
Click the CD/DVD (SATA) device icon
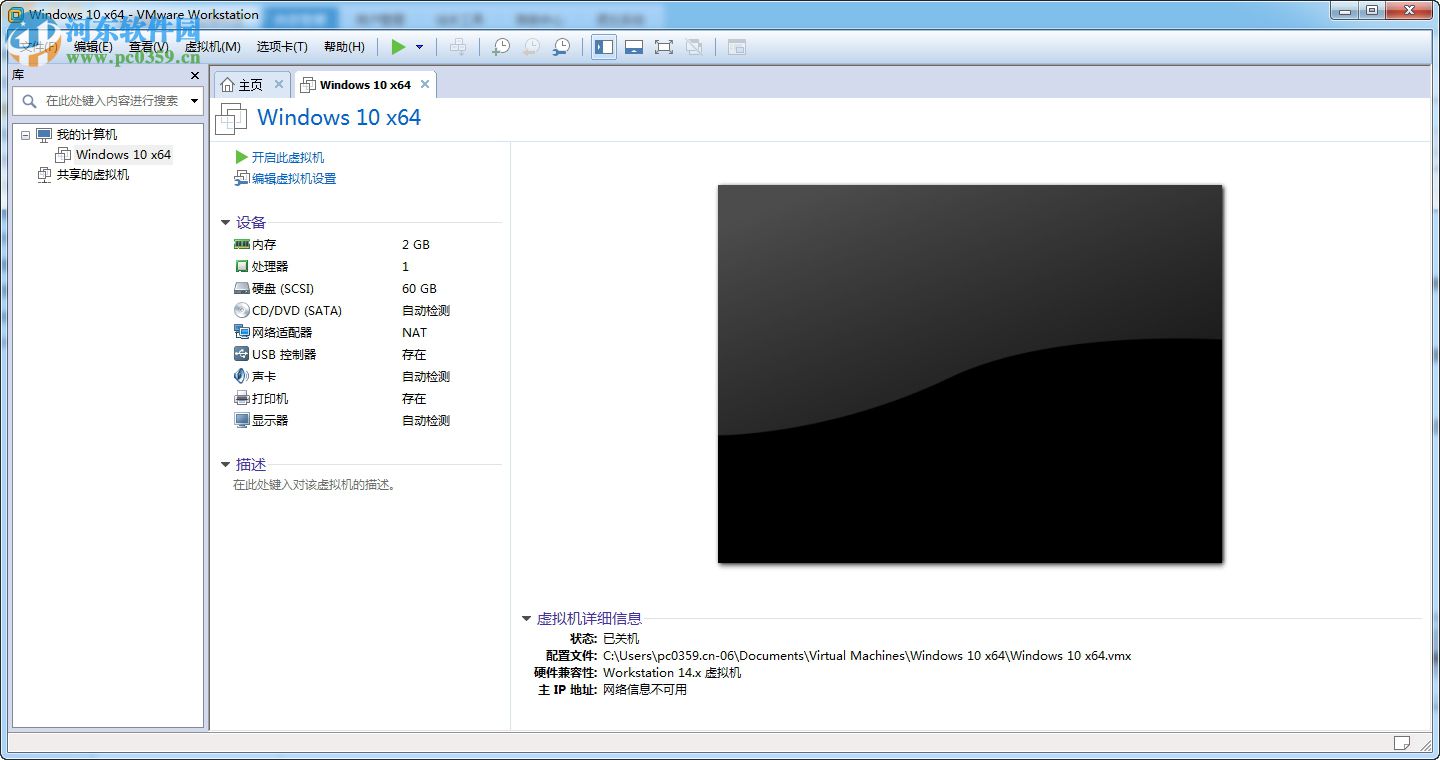click(x=242, y=310)
